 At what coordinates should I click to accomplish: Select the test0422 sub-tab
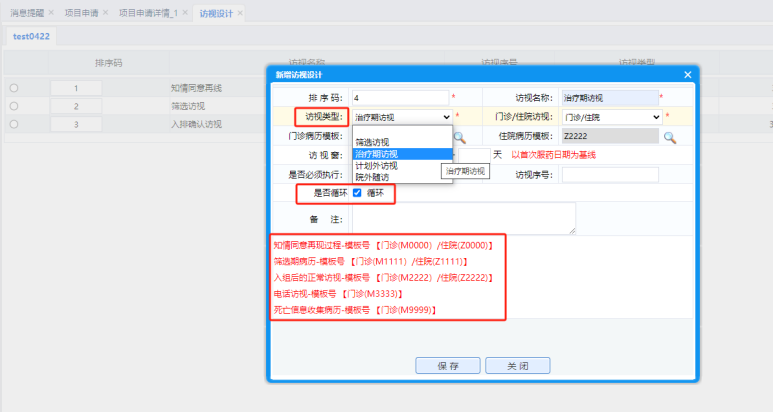click(31, 36)
